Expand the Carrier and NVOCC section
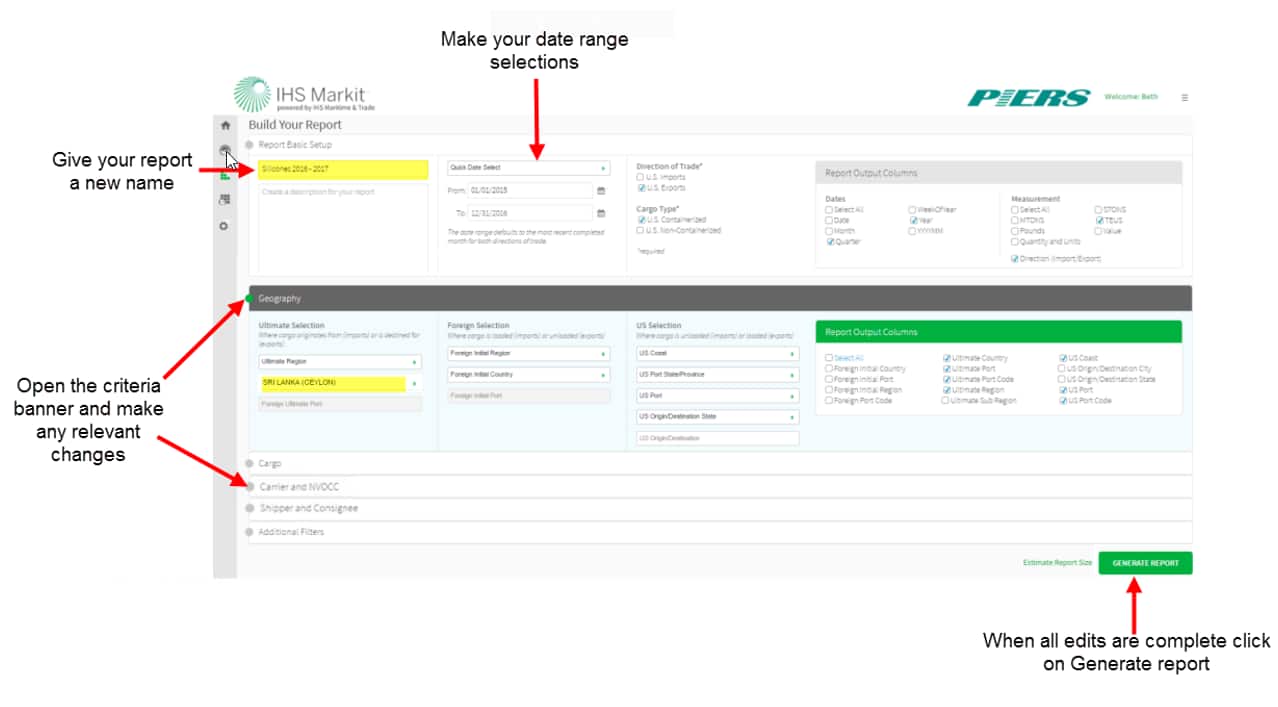 point(720,487)
